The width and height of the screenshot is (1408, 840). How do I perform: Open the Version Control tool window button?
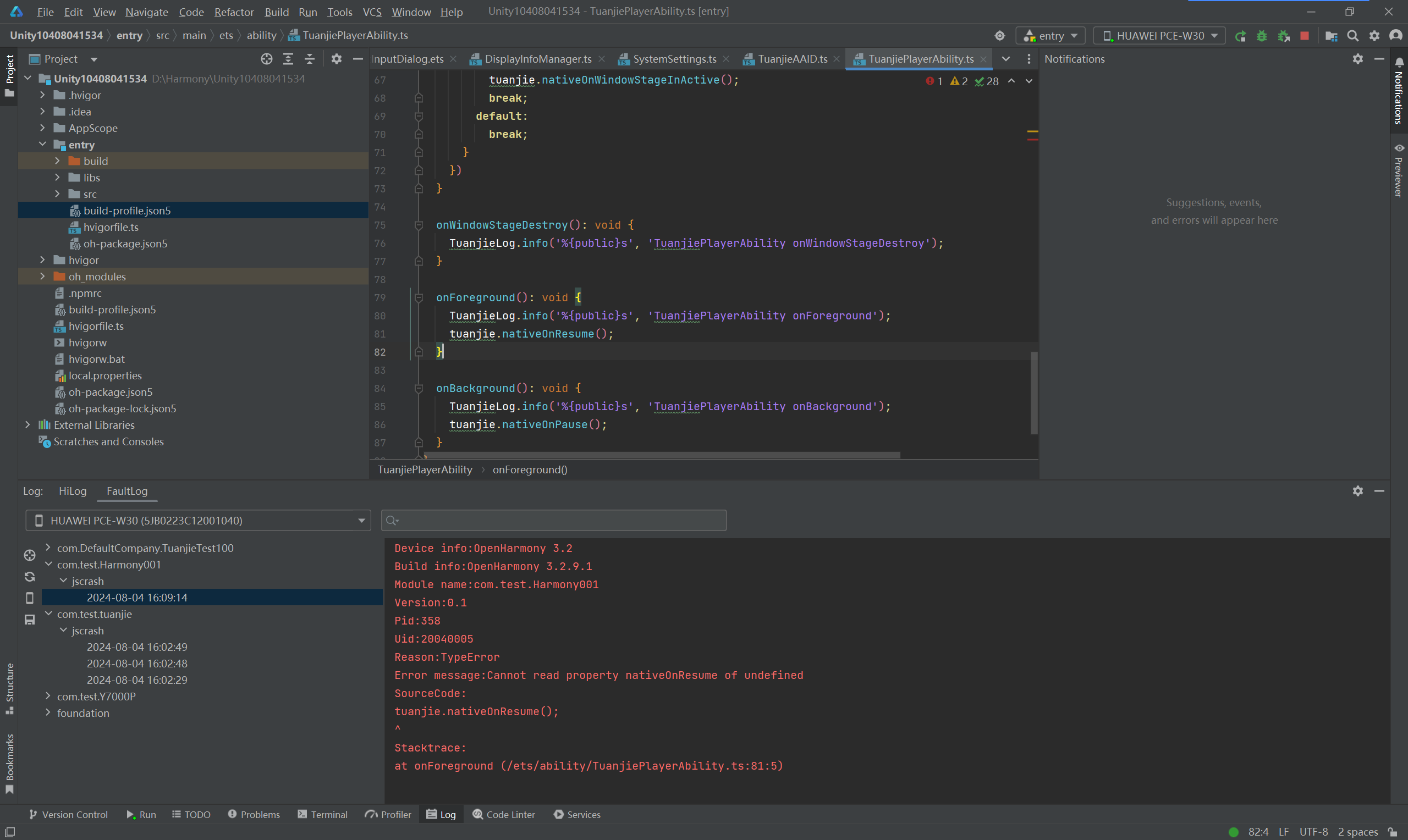click(68, 815)
